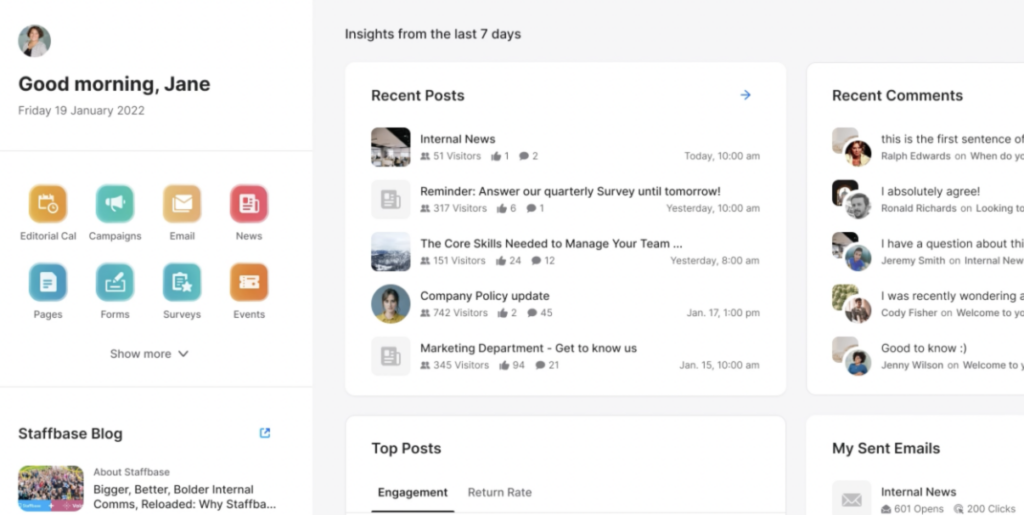
Task: Open the Campaigns megaphone icon
Action: tap(115, 204)
